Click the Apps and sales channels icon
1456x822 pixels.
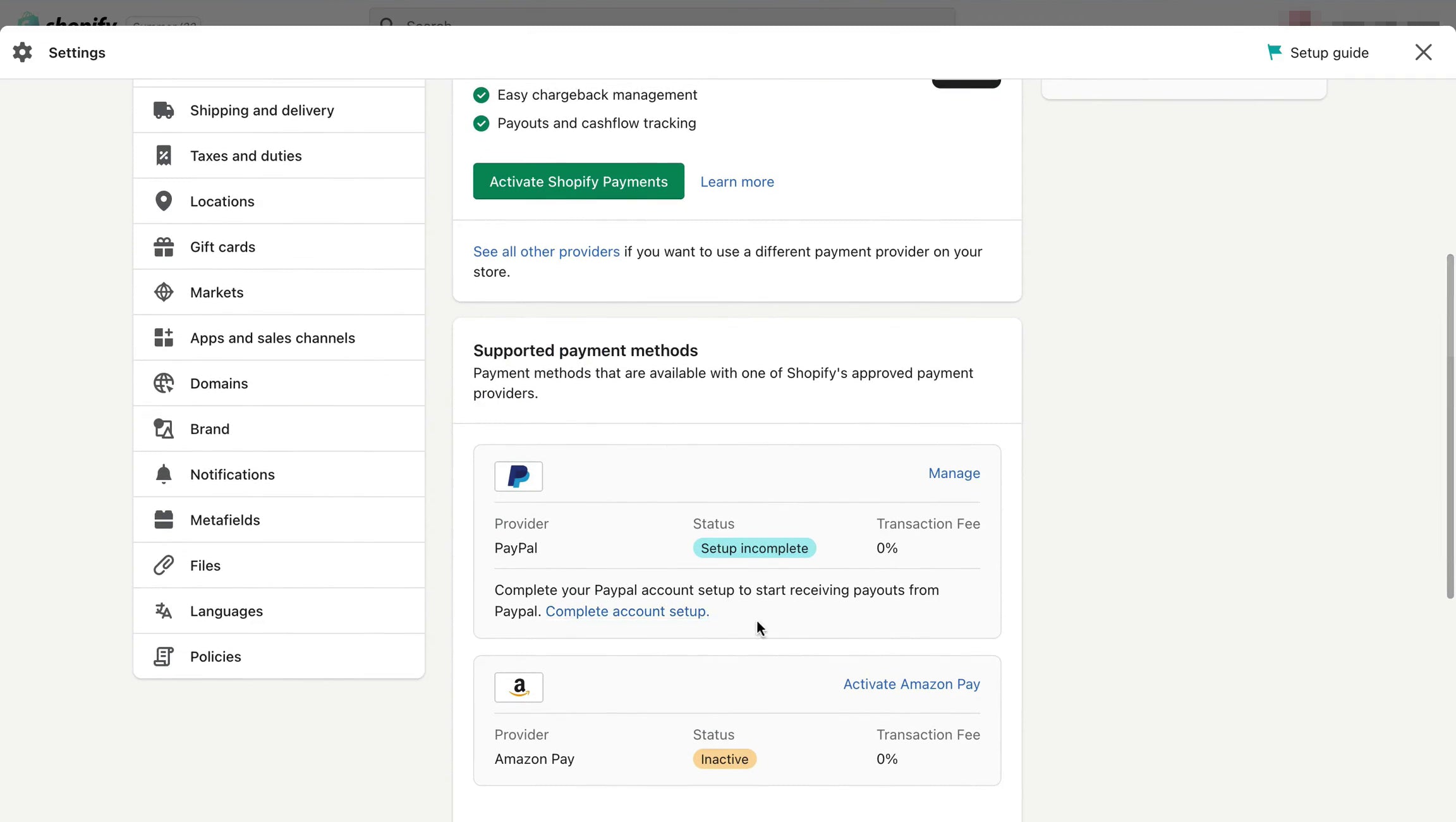(x=164, y=338)
